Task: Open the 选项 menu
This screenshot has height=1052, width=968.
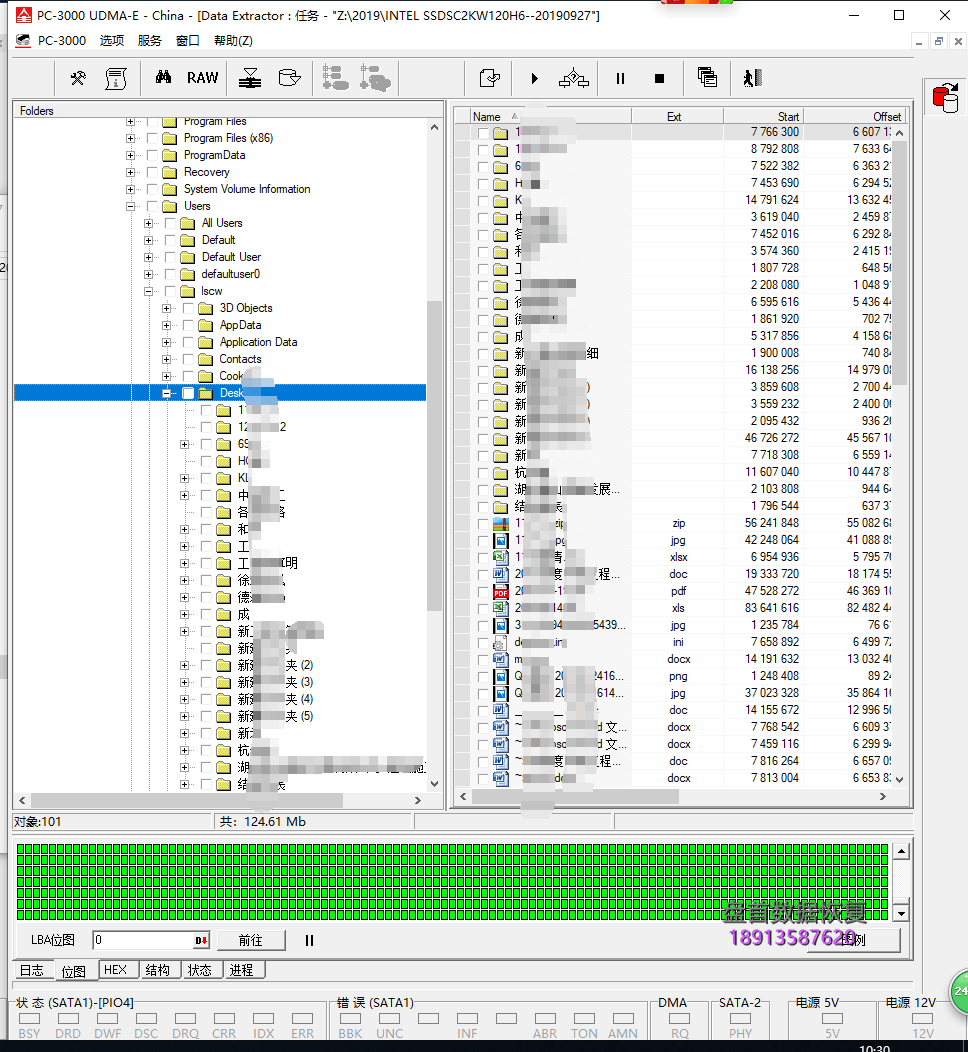Action: [x=112, y=41]
